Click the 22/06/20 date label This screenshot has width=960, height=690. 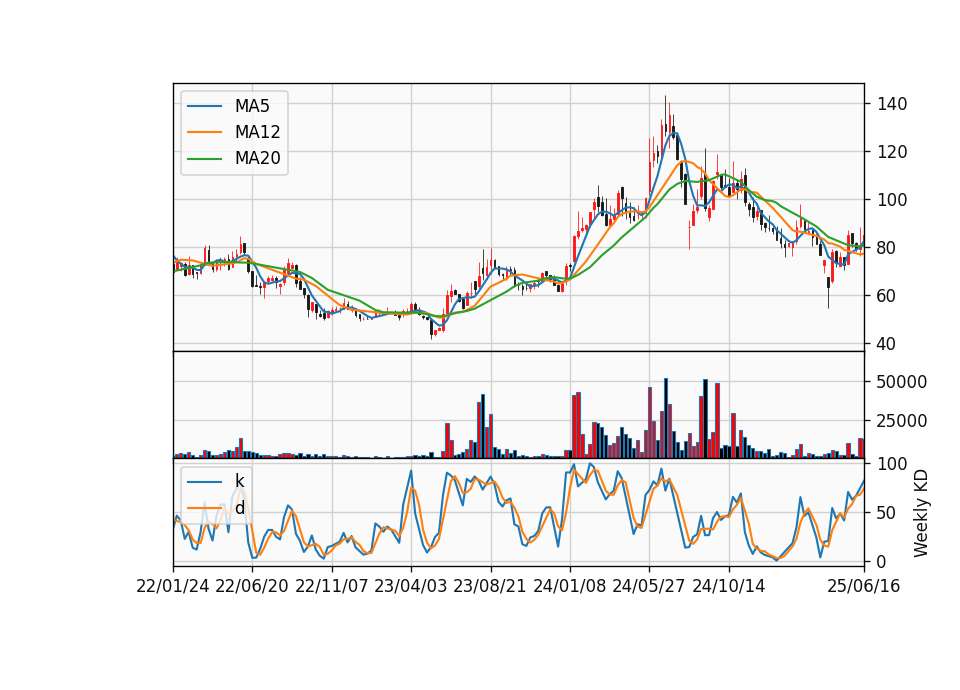(x=252, y=587)
